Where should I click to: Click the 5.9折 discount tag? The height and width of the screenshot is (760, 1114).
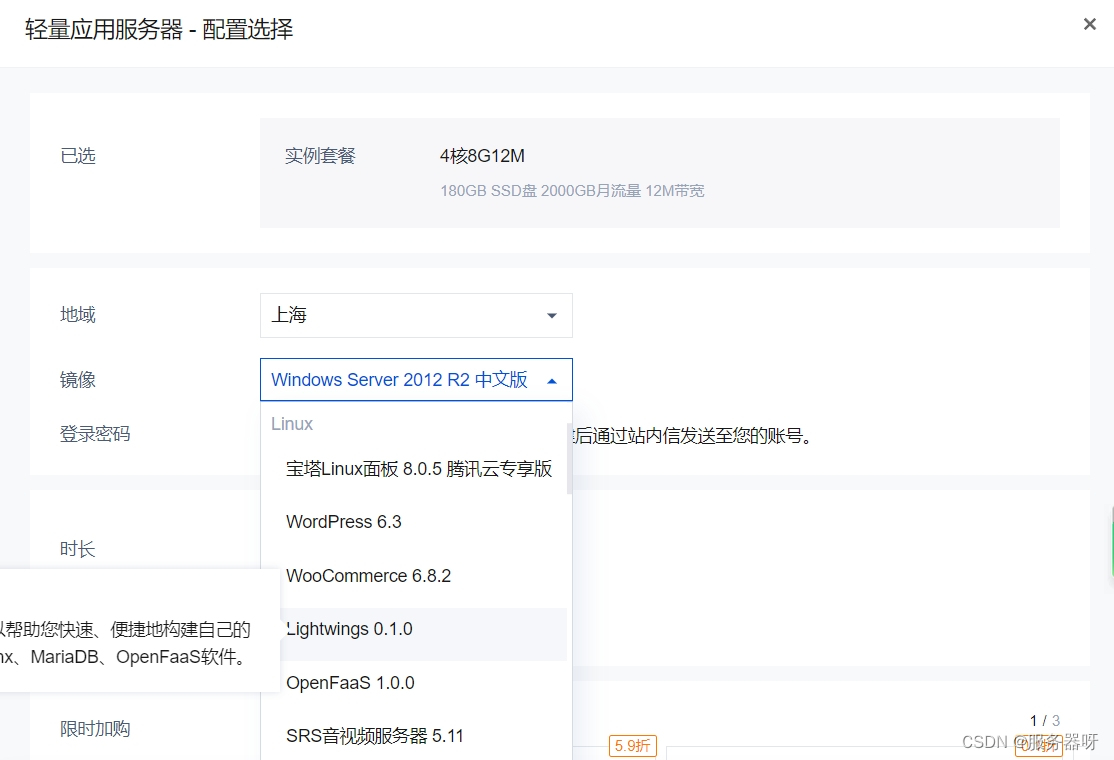point(632,746)
